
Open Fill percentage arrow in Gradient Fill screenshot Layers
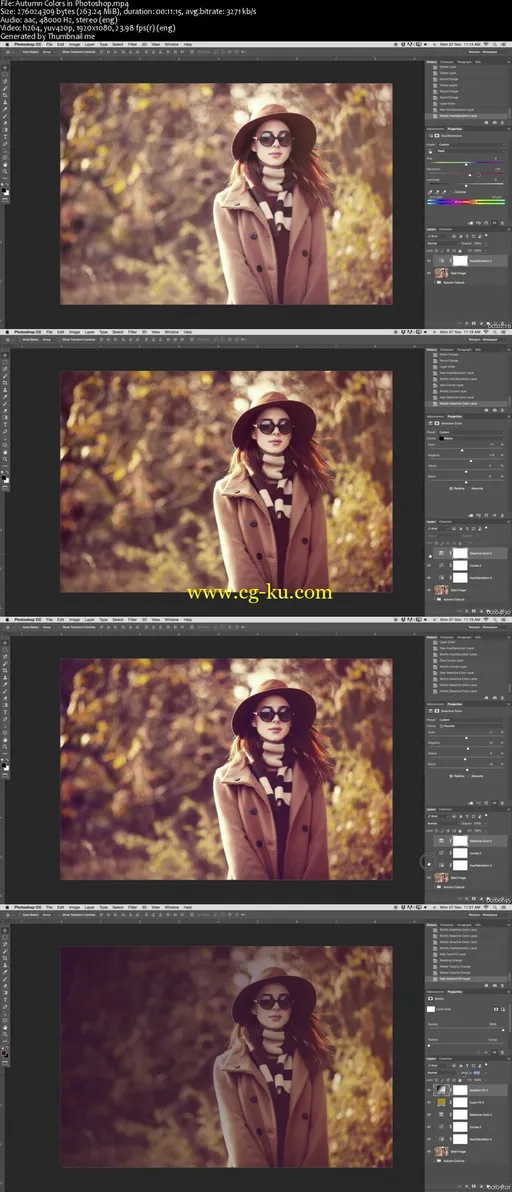click(x=486, y=1080)
